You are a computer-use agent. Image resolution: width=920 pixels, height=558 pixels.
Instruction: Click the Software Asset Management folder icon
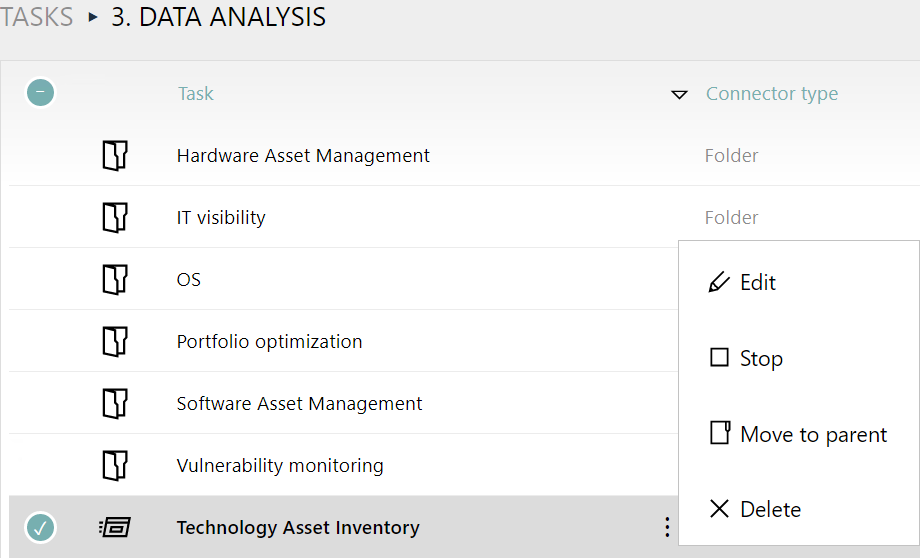pos(116,404)
